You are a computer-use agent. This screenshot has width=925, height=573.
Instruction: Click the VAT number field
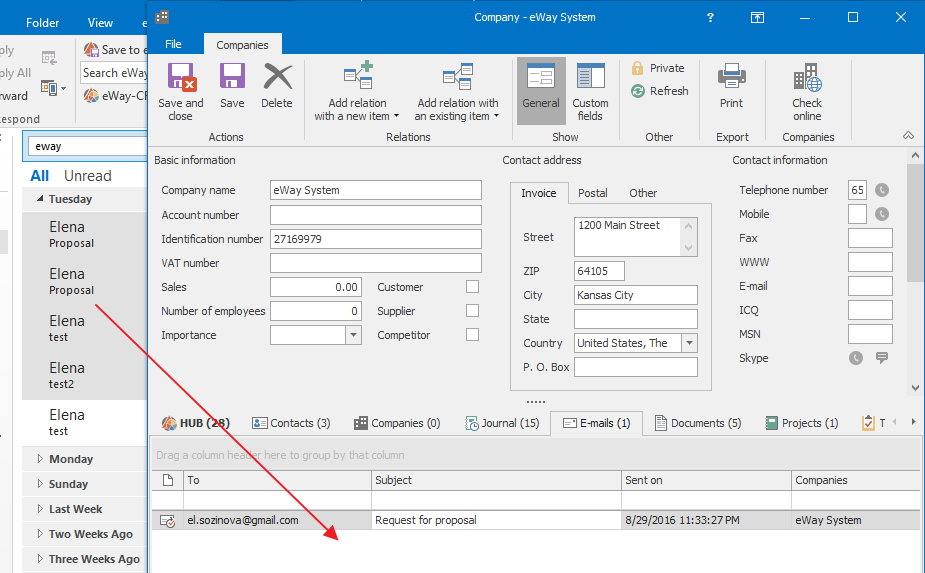[x=376, y=263]
